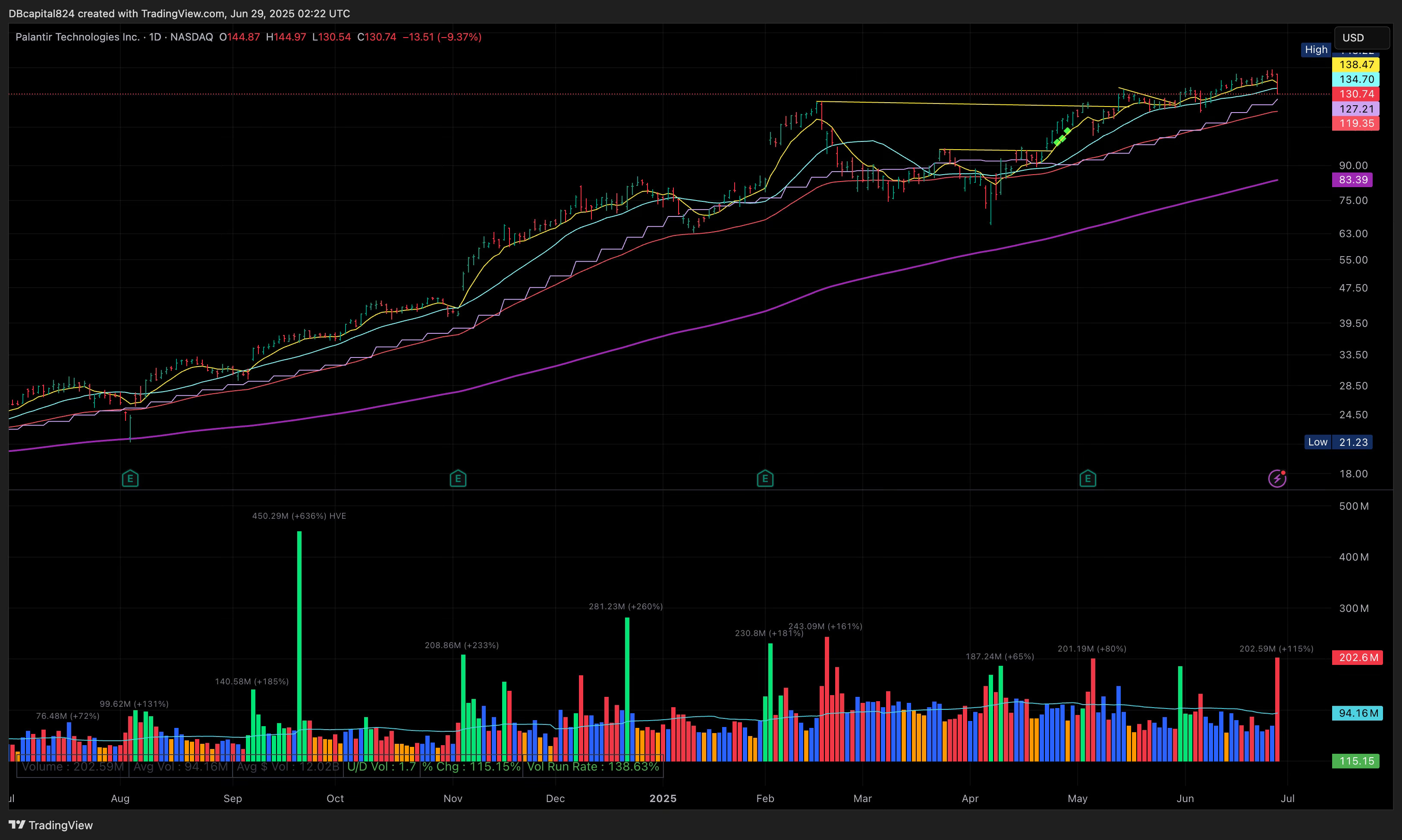1402x840 pixels.
Task: Click the C130.74 close value
Action: [377, 37]
